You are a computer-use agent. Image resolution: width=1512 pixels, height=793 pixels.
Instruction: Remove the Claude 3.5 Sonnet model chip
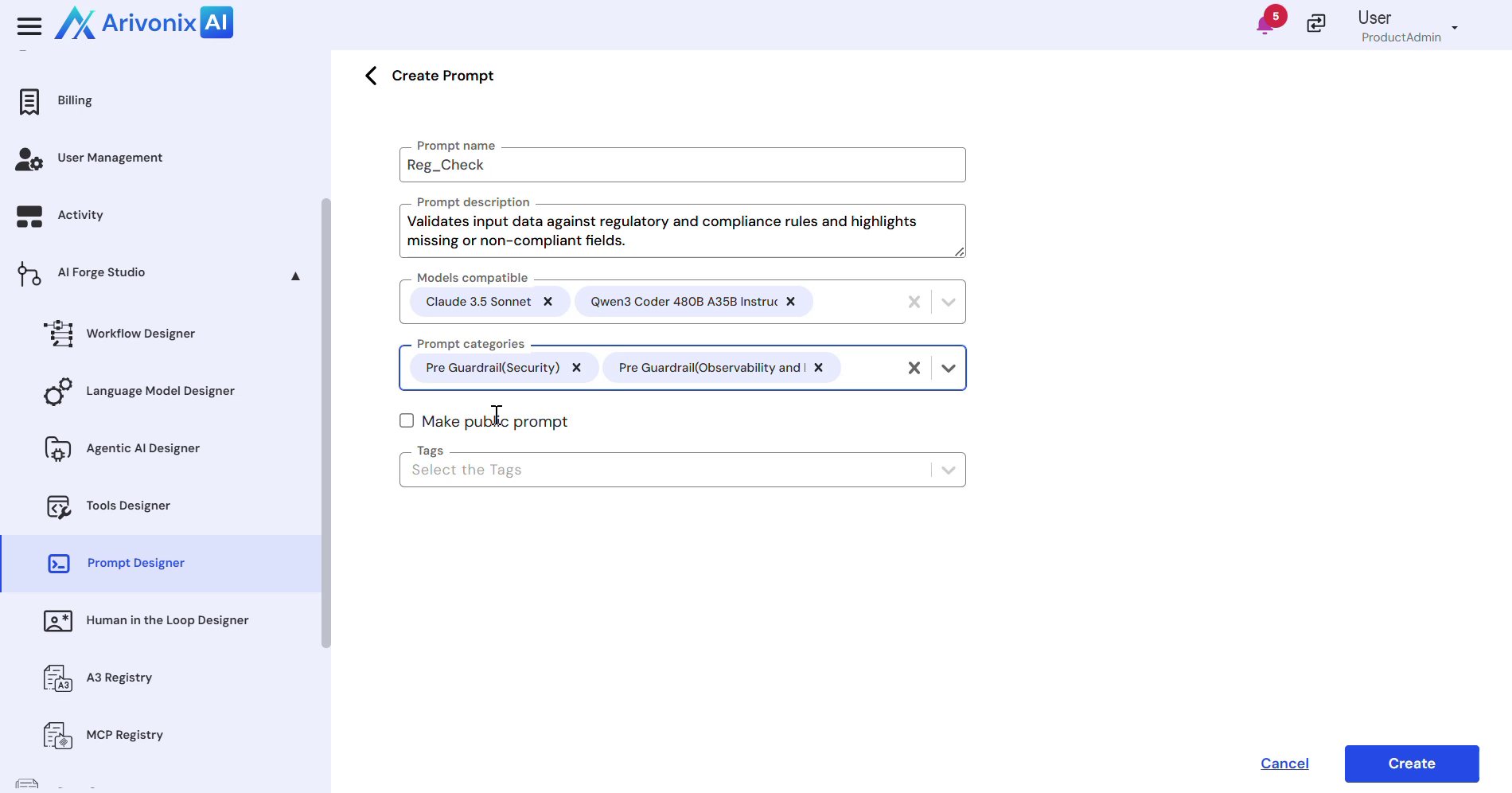click(548, 302)
